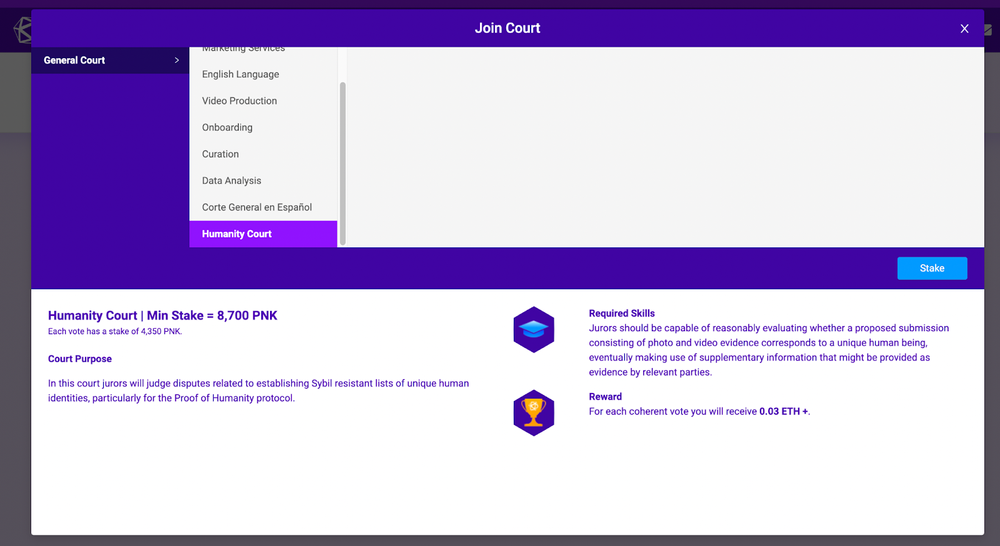This screenshot has height=546, width=1000.
Task: Click the Required Skills heading
Action: (622, 313)
